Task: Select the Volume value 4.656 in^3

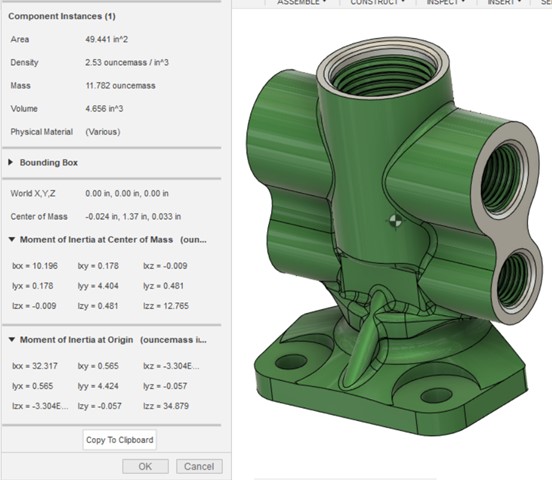Action: pyautogui.click(x=104, y=108)
